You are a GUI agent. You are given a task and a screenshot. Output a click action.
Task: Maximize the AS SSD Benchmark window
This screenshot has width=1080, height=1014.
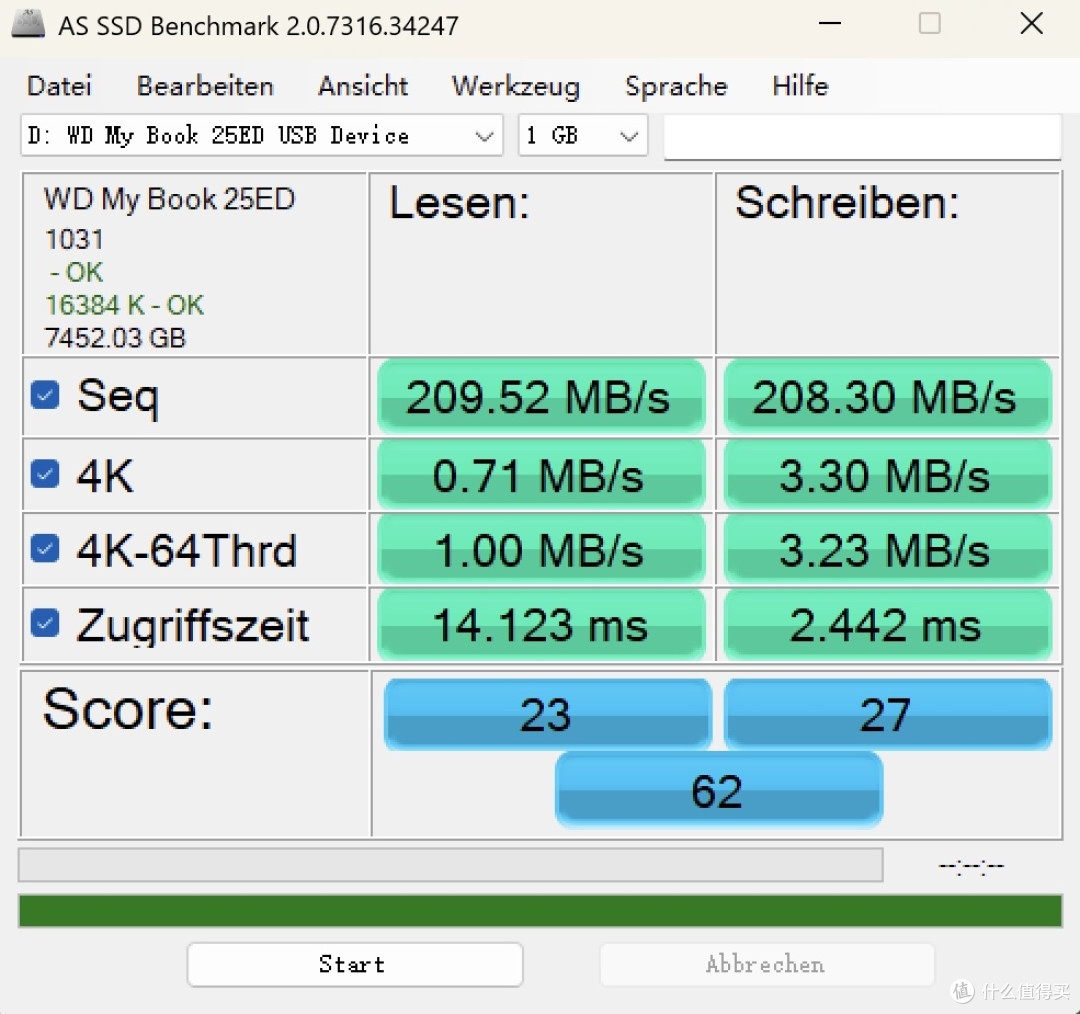click(930, 23)
